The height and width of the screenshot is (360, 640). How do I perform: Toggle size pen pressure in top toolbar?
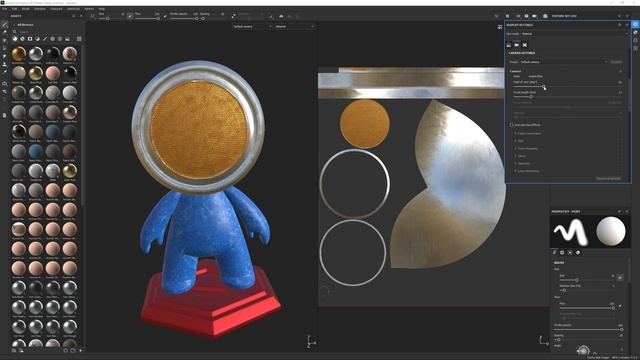[130, 16]
